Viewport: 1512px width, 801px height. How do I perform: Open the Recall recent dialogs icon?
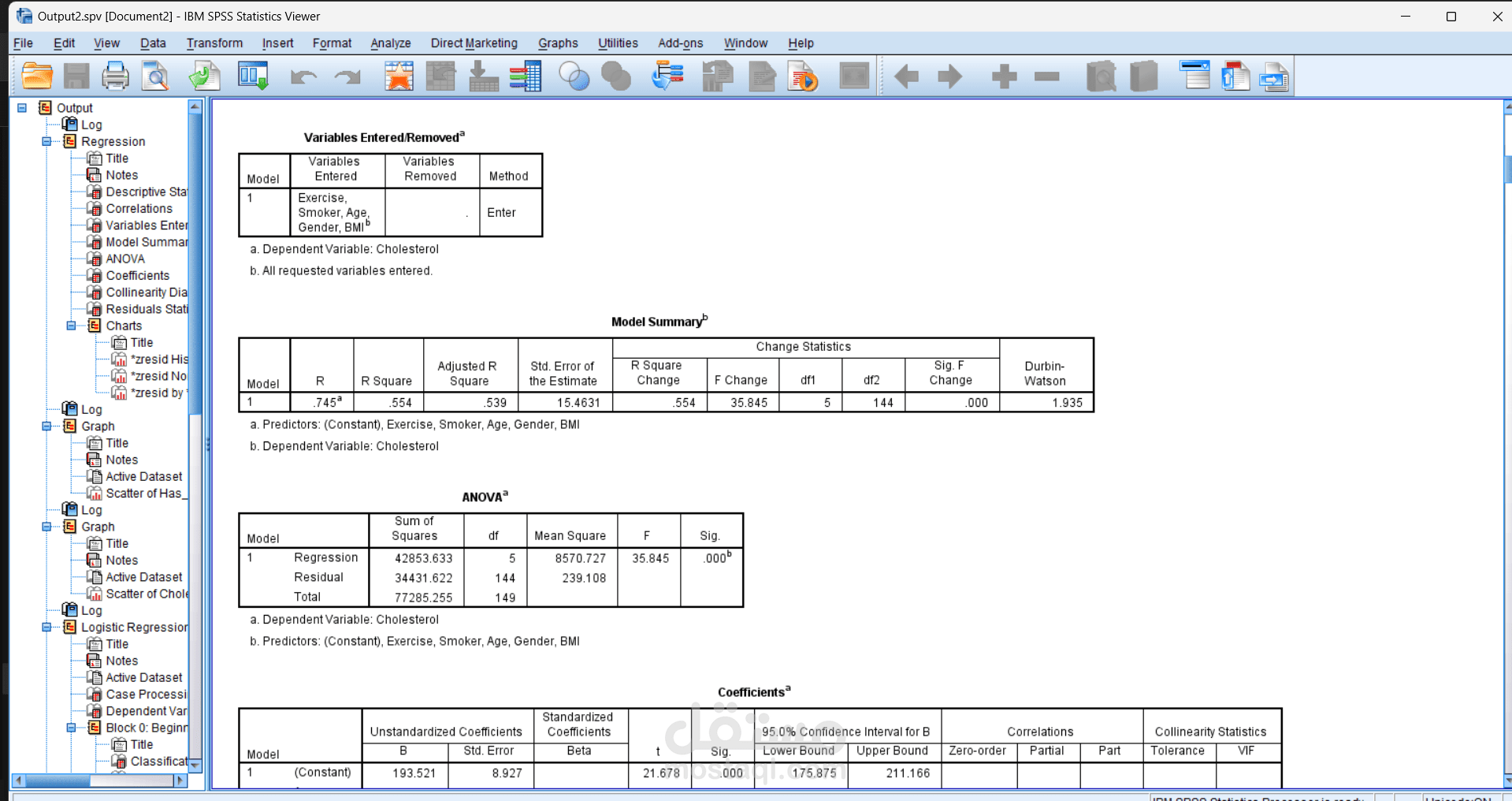click(x=254, y=76)
